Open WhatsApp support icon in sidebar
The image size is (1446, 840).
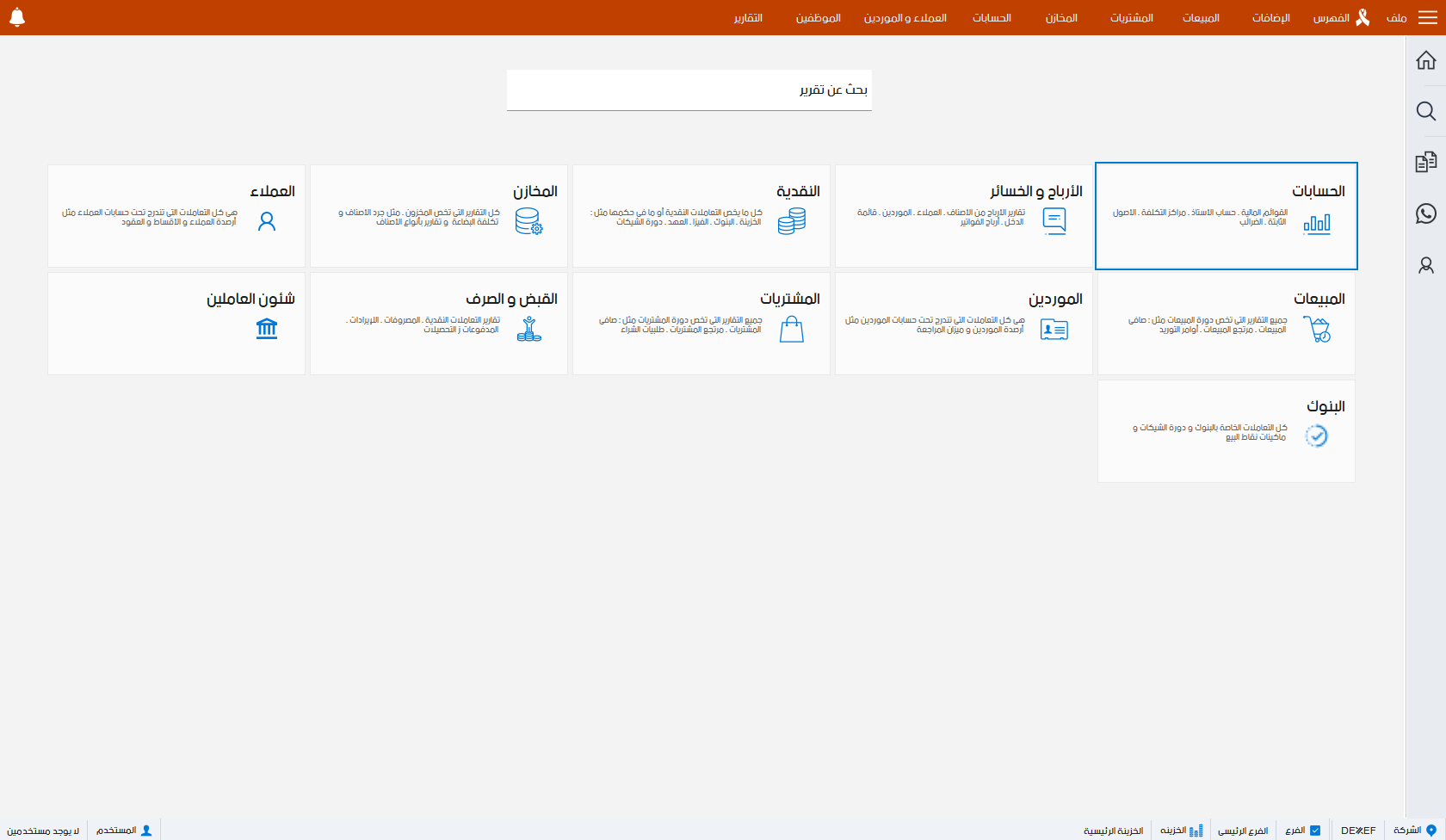tap(1426, 213)
